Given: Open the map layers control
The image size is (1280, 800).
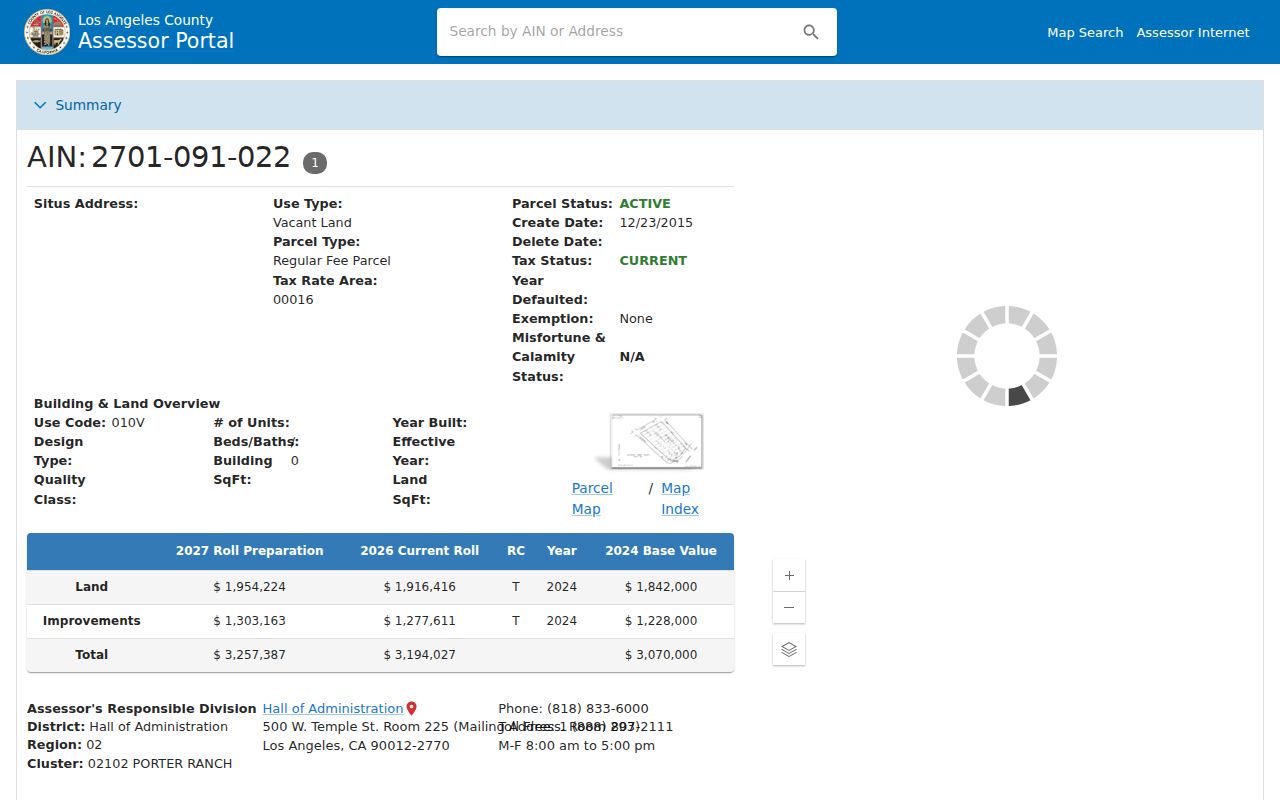Looking at the screenshot, I should click(x=789, y=649).
